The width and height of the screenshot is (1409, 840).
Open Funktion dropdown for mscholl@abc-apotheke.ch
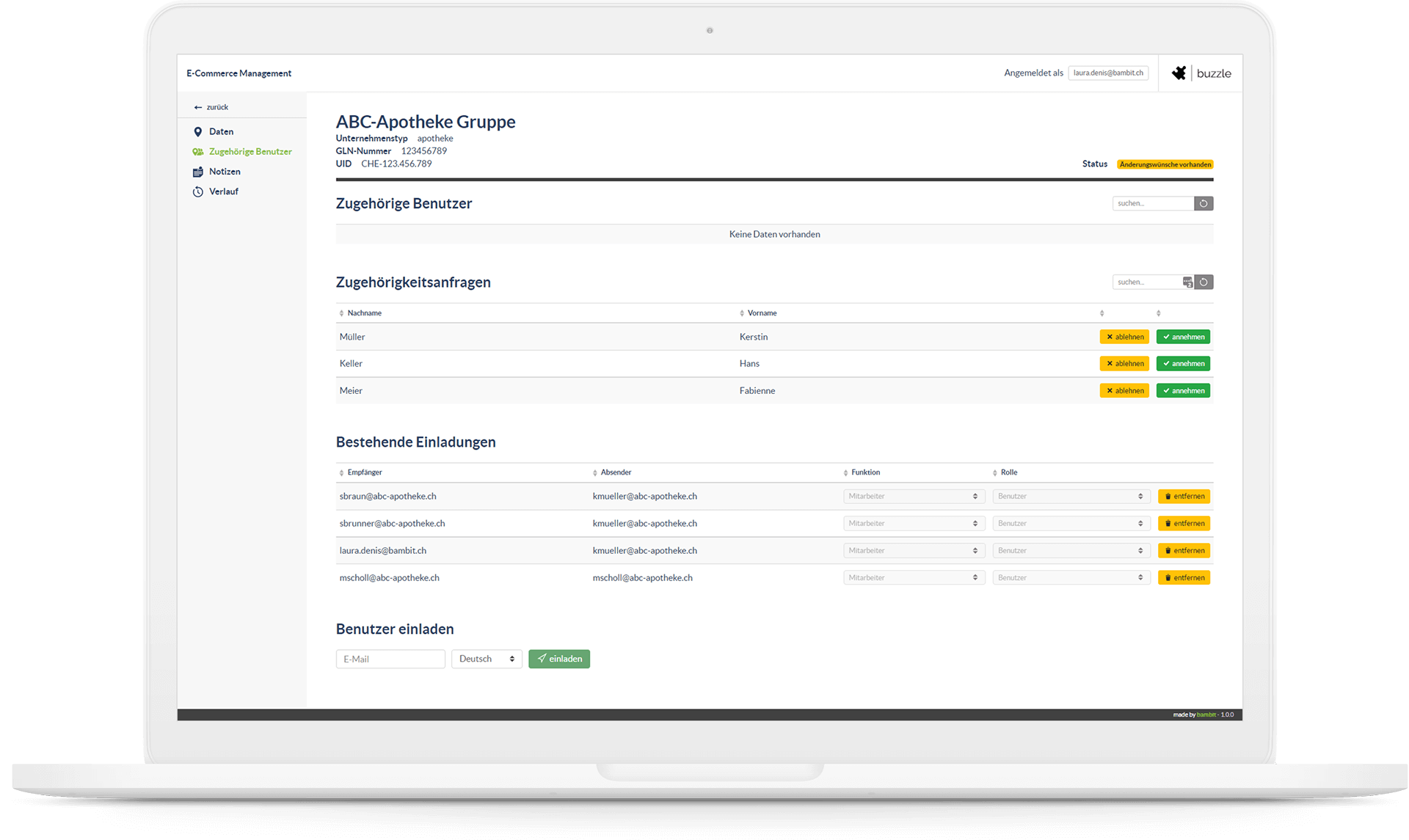[x=914, y=577]
